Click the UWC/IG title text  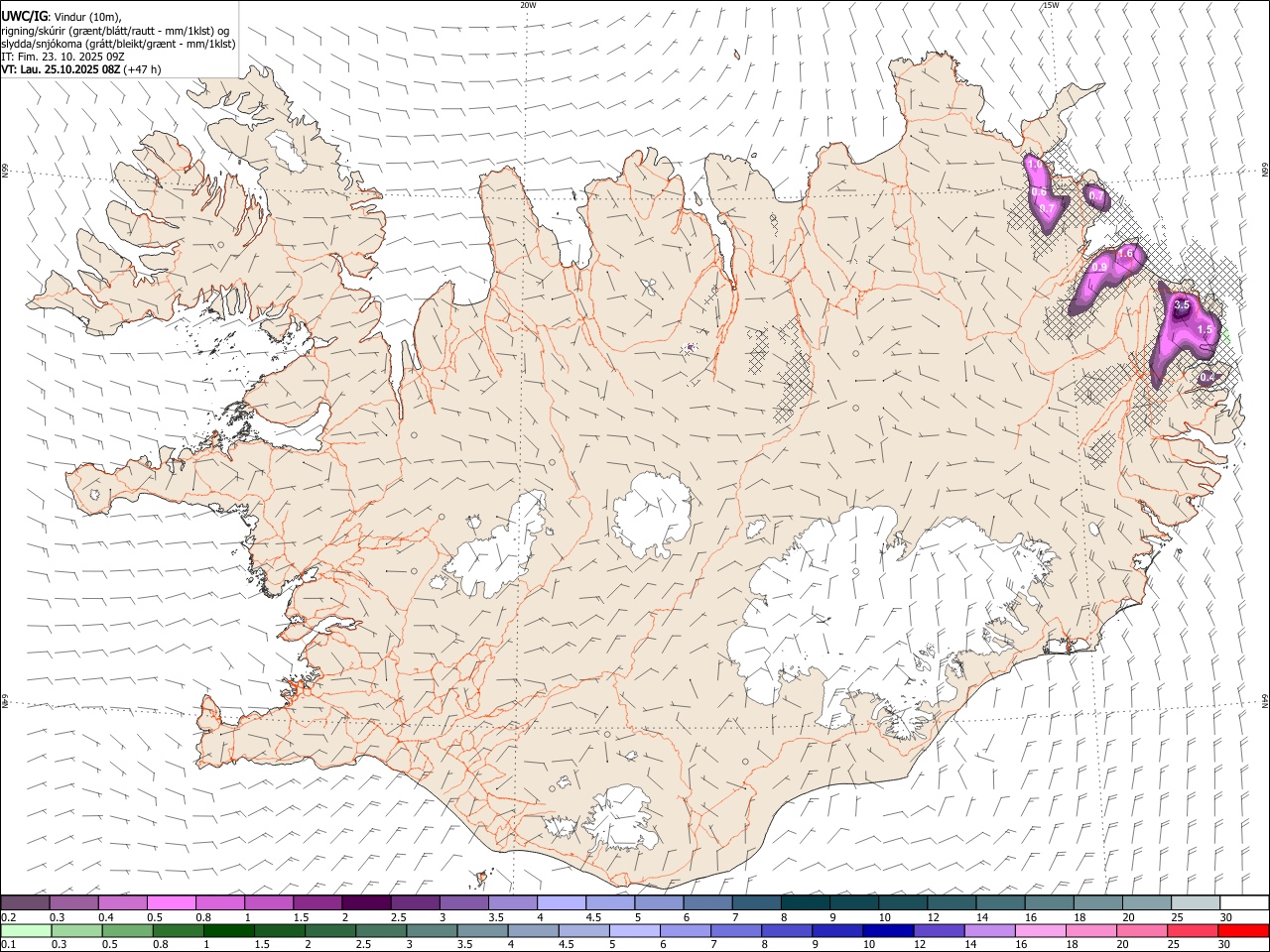pos(24,17)
